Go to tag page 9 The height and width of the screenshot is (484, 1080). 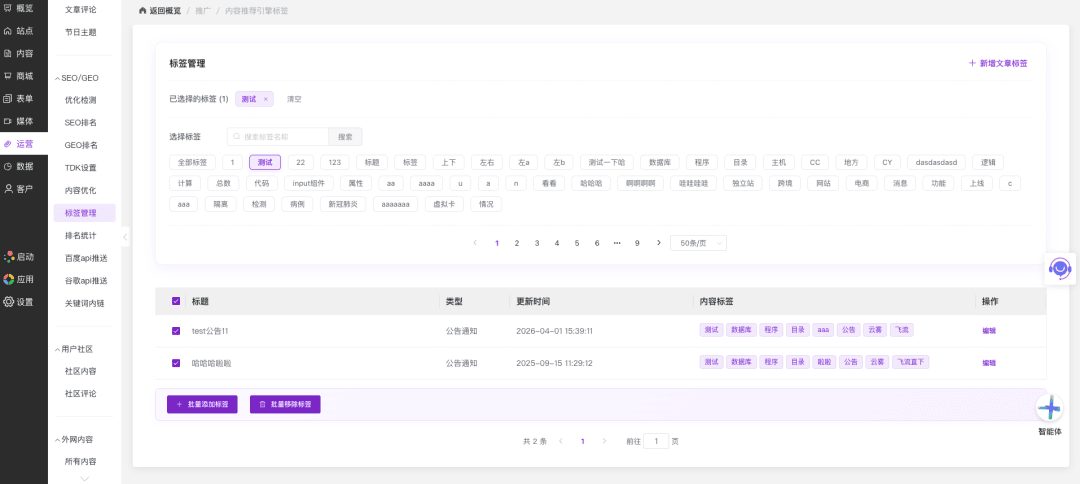[637, 243]
